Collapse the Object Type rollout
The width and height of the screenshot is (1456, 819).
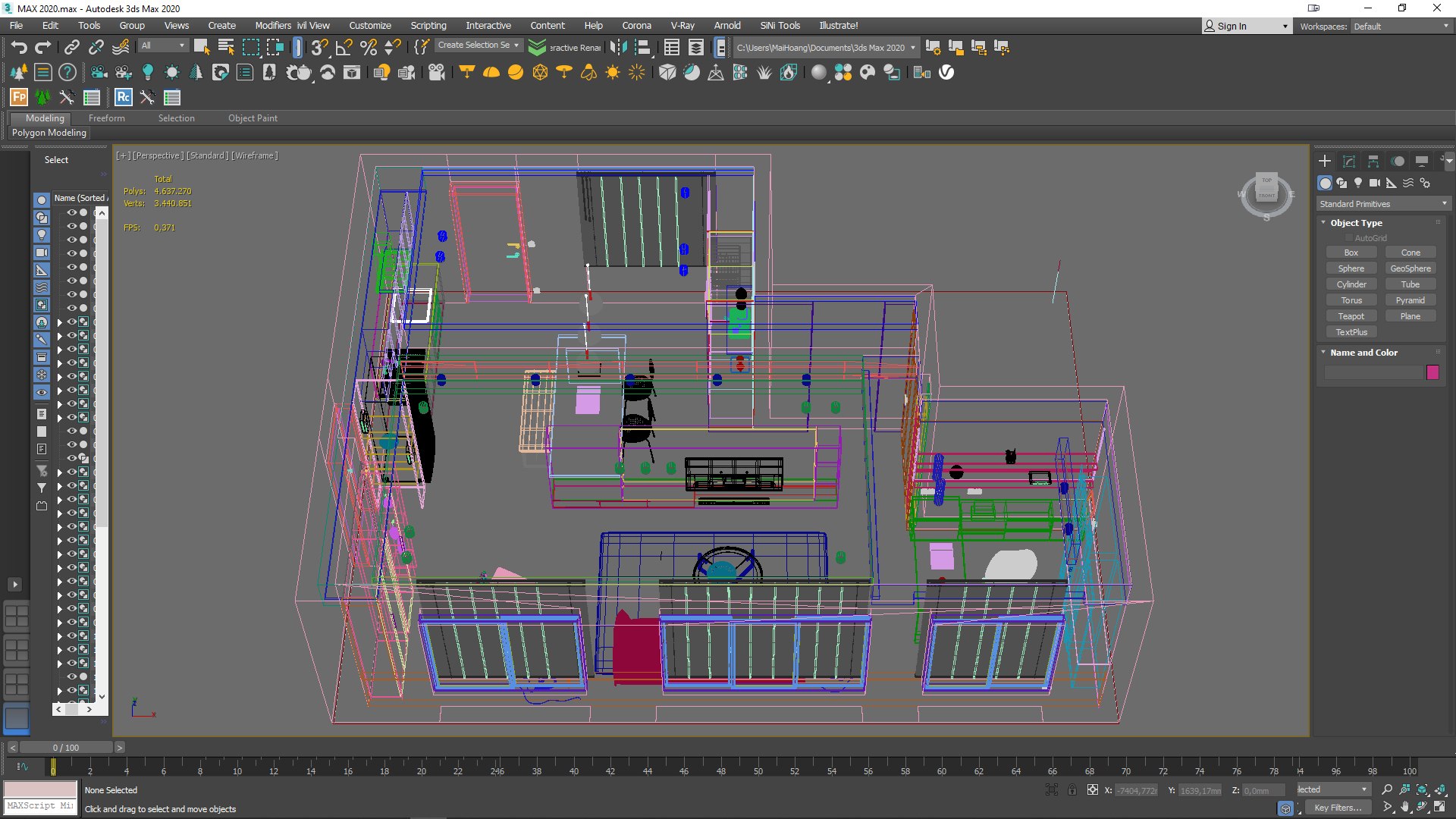[1356, 223]
